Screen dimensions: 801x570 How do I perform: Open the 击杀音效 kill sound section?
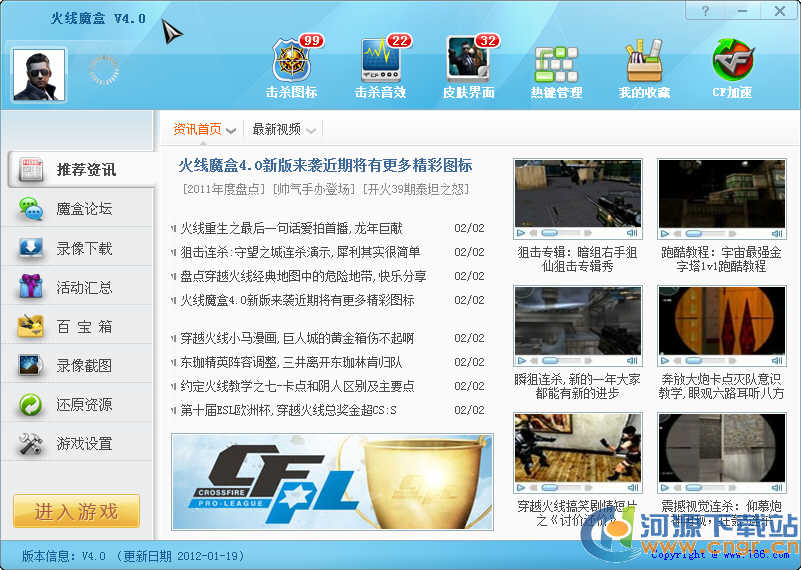point(380,68)
